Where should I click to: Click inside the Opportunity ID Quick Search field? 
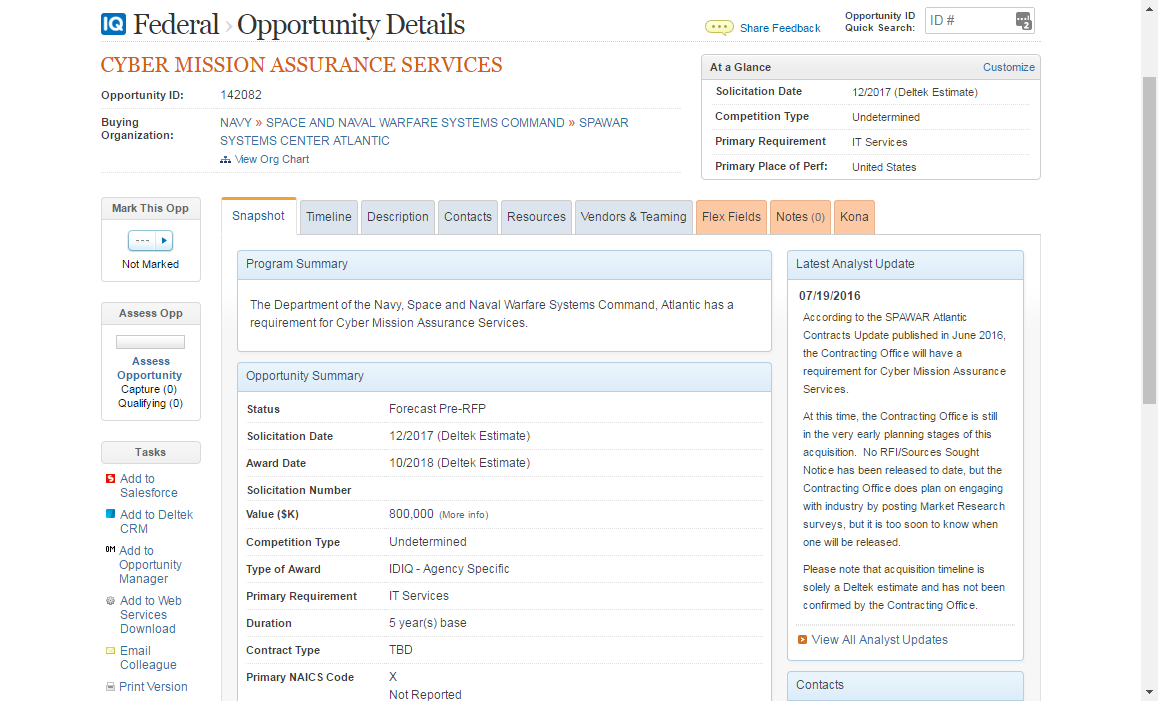[x=965, y=20]
